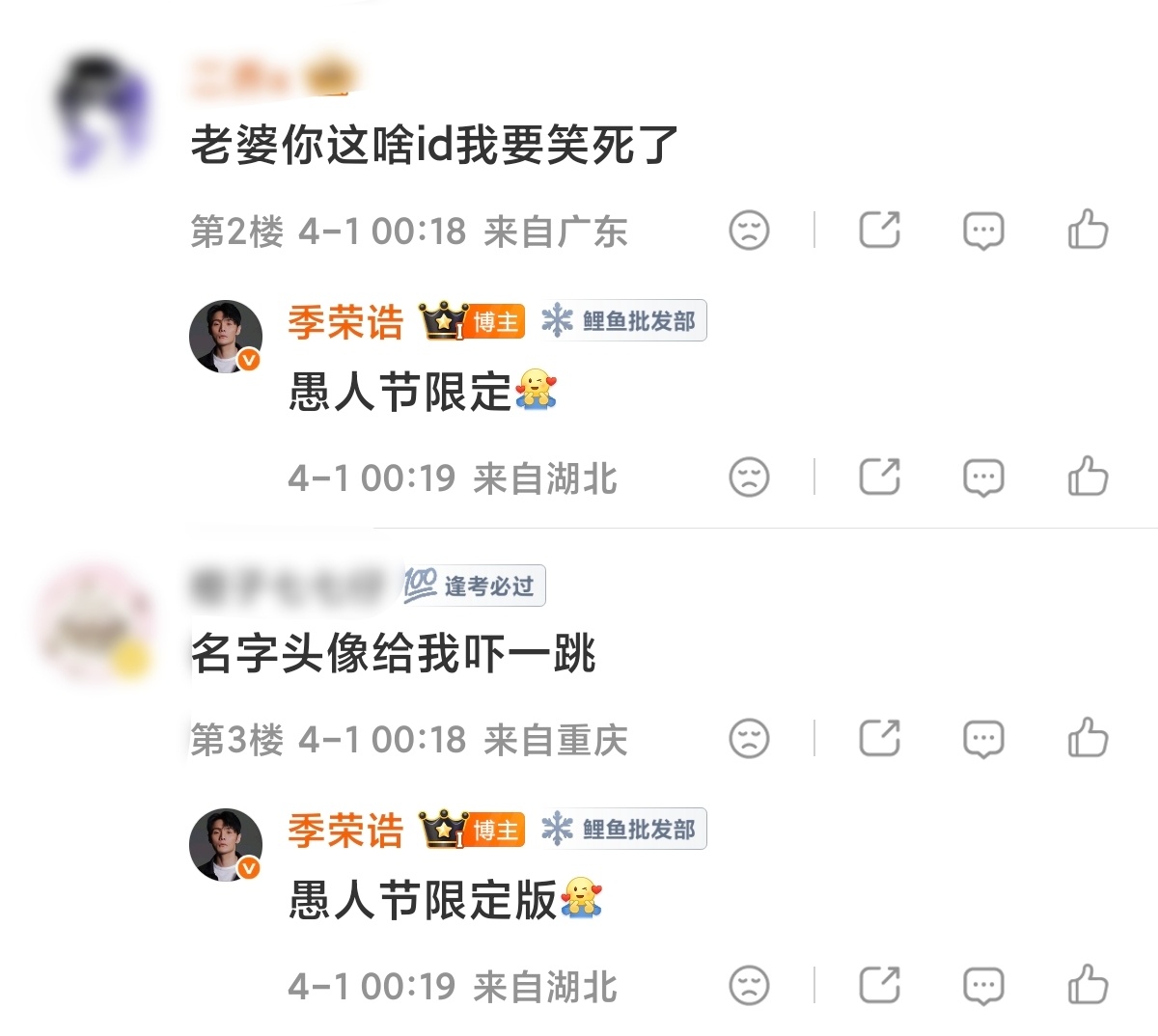Tap the 逢考必过 badge

click(x=474, y=586)
